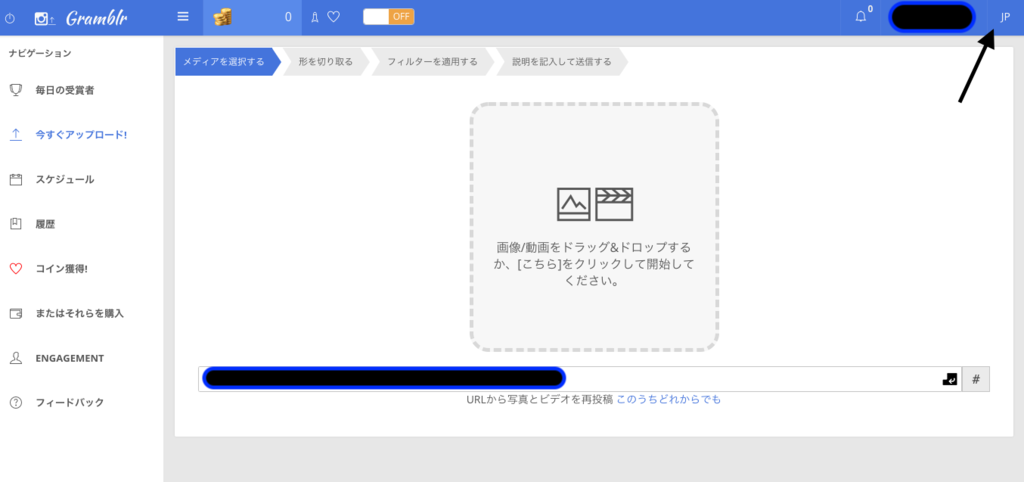Click the image picture icon in drop zone

573,204
